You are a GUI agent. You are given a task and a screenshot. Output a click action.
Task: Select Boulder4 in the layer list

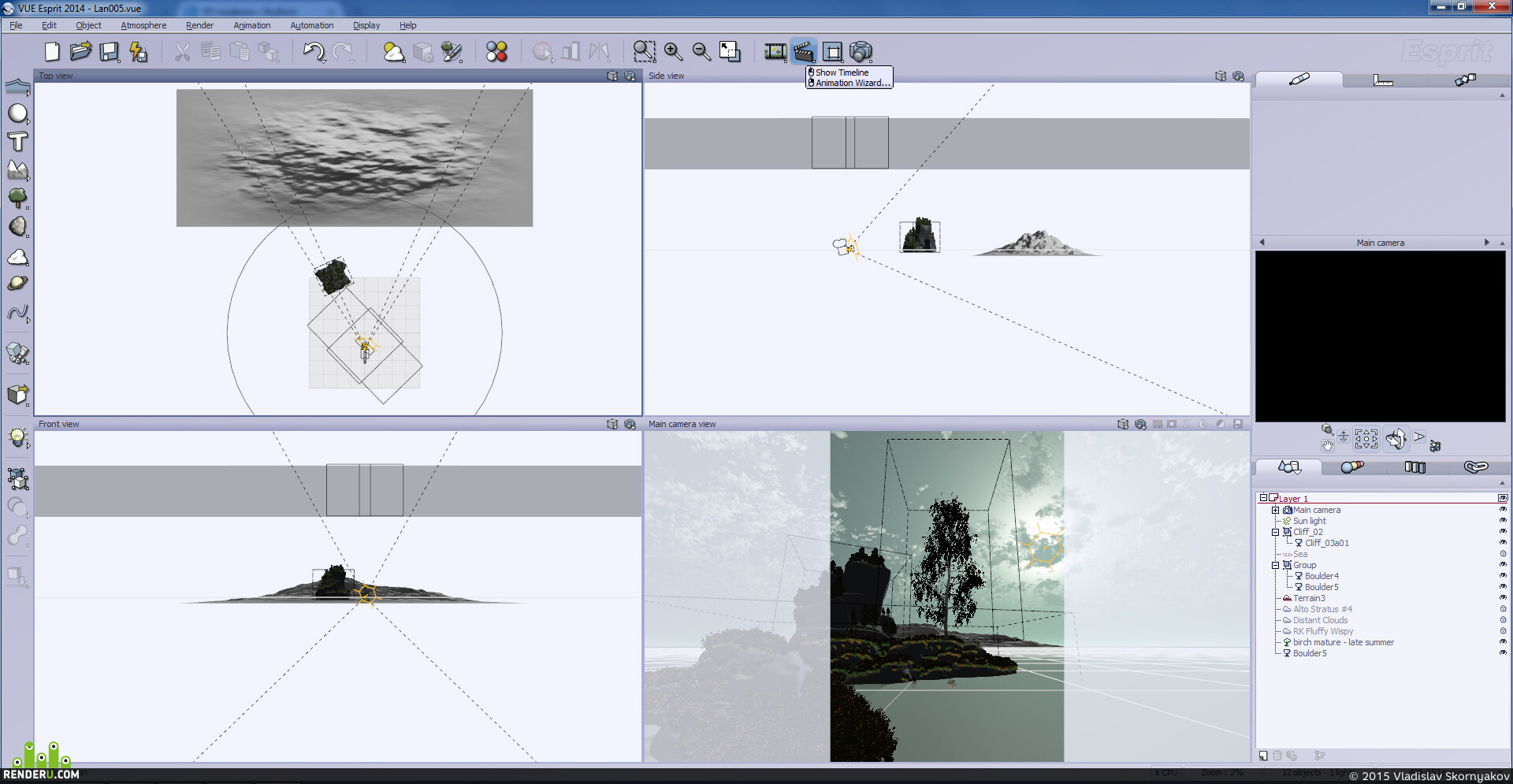point(1322,576)
